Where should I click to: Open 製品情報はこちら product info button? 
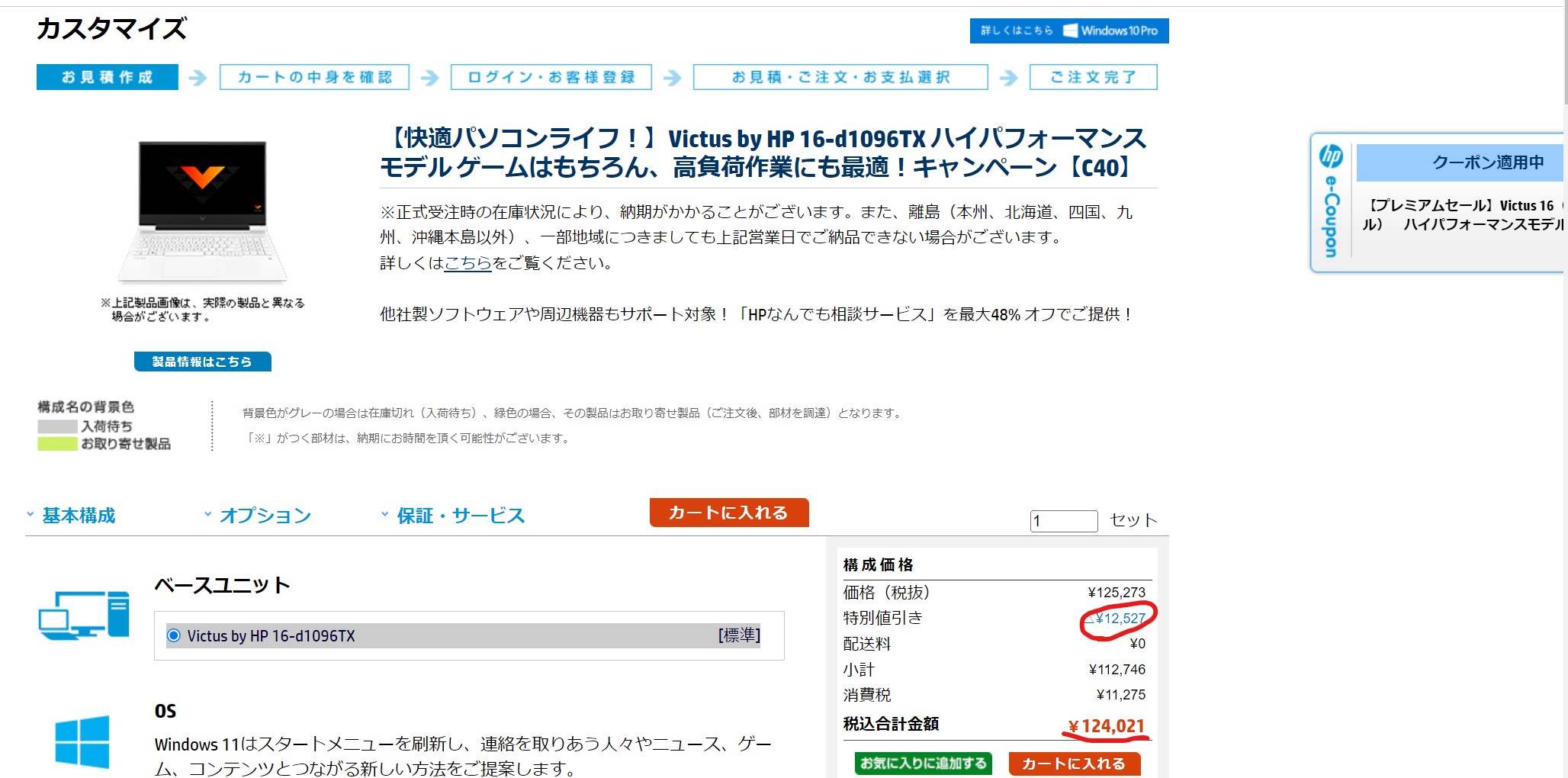(202, 362)
